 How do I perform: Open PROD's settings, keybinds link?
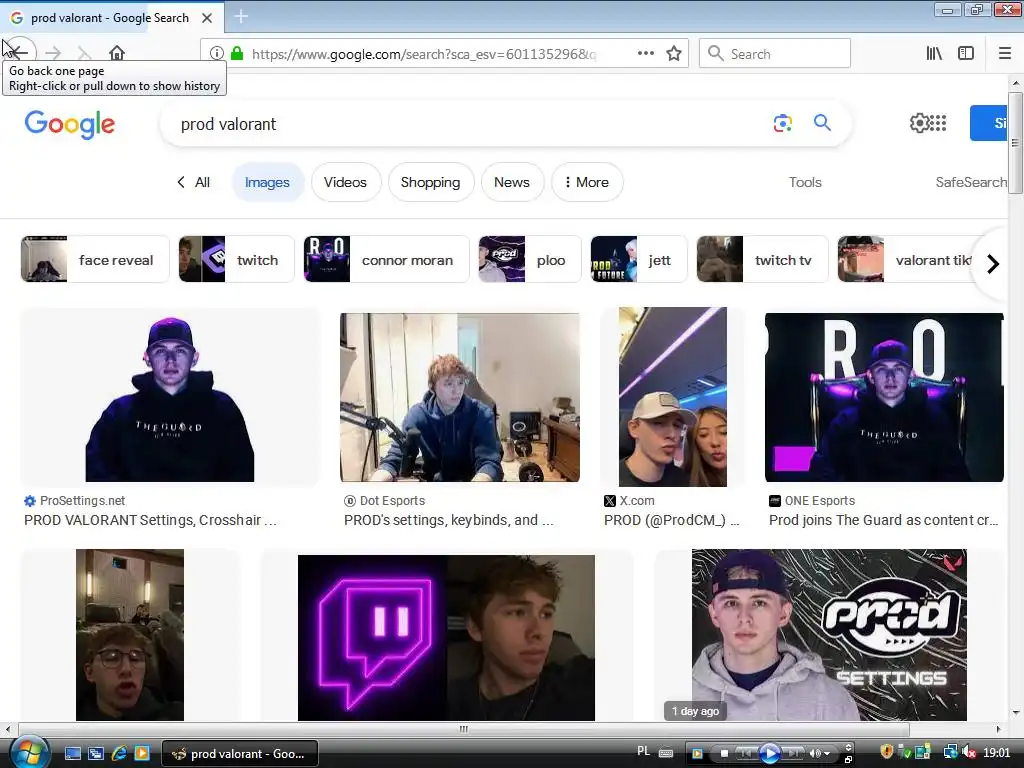(449, 520)
